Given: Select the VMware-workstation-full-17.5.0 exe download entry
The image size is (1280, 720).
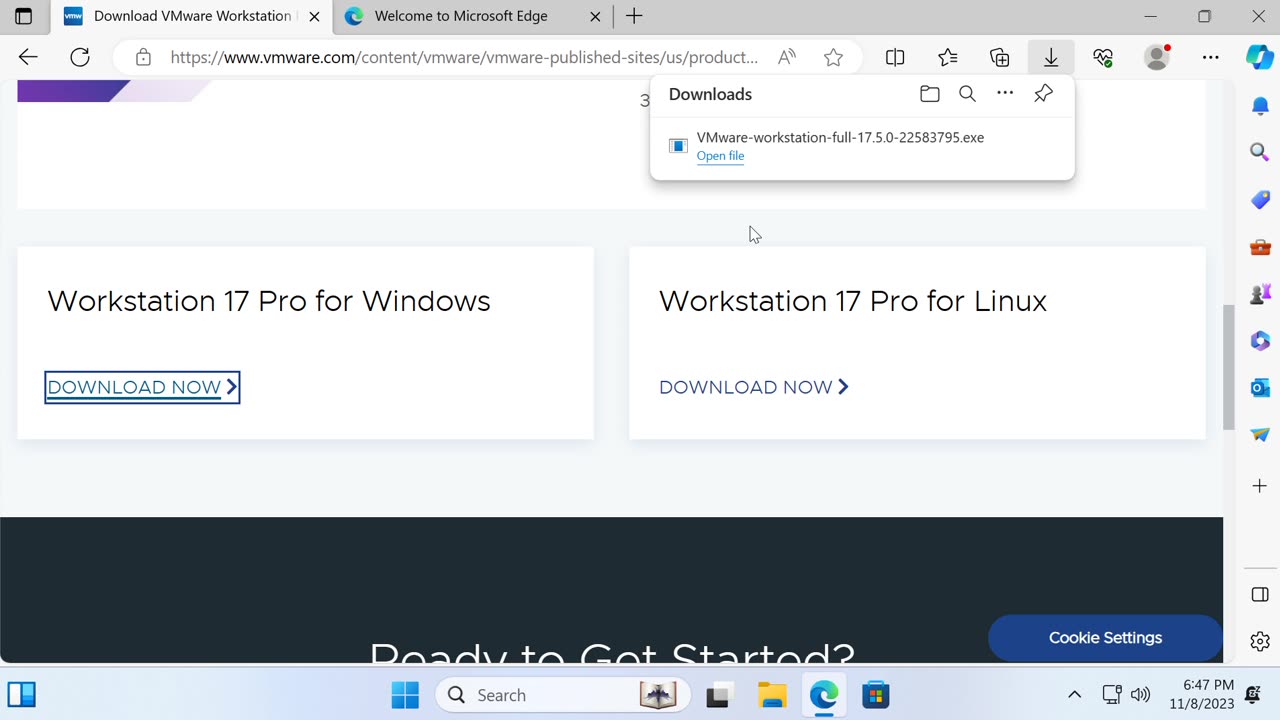Looking at the screenshot, I should (862, 145).
